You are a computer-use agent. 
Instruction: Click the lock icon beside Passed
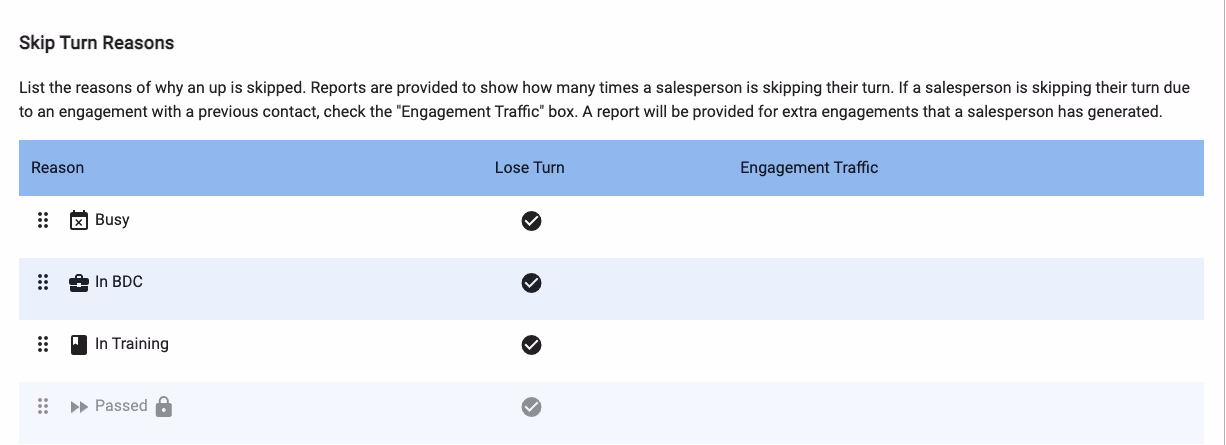tap(164, 406)
